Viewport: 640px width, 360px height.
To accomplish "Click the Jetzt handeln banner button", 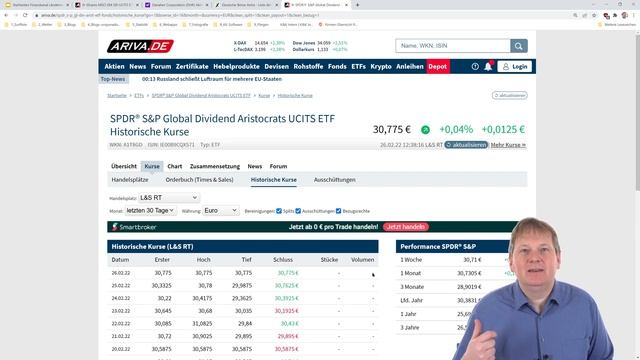I will (x=406, y=227).
